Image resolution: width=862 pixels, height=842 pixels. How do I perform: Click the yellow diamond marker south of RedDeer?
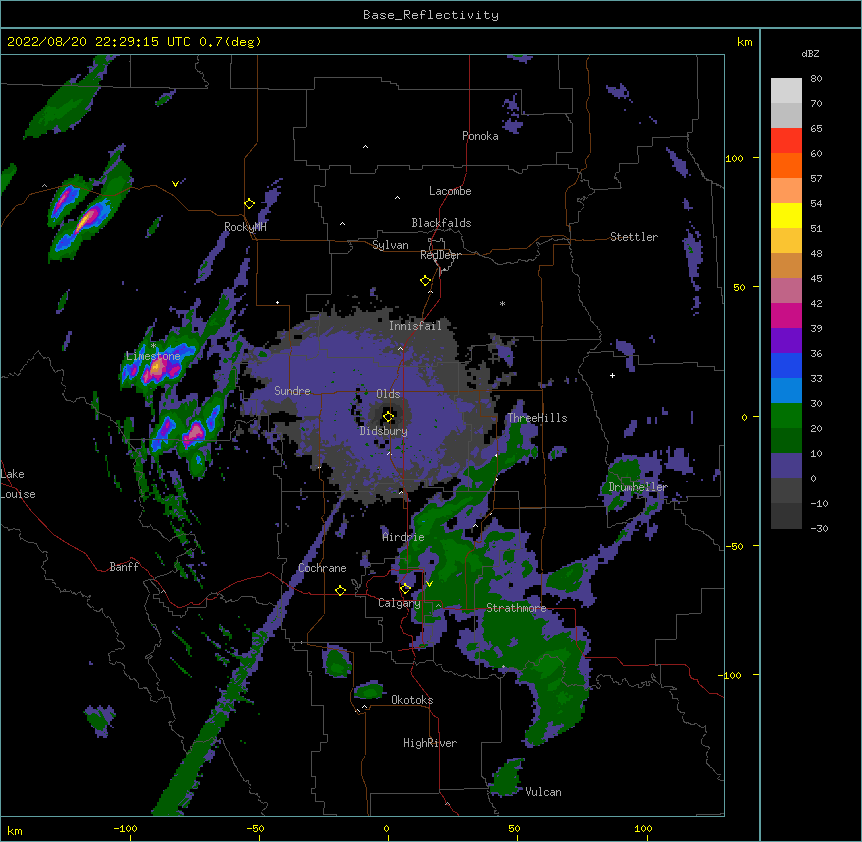coord(425,281)
